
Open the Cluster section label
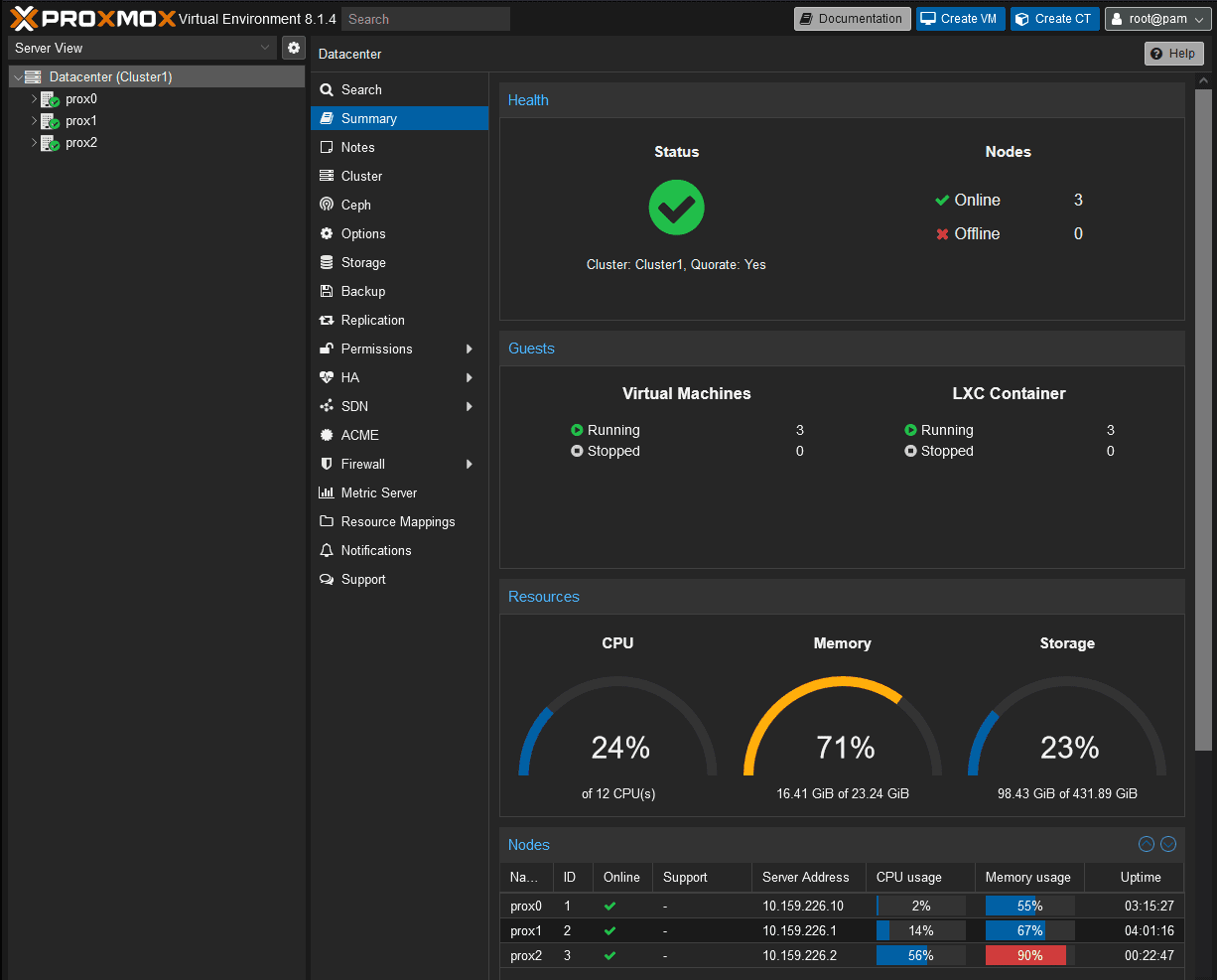tap(361, 176)
